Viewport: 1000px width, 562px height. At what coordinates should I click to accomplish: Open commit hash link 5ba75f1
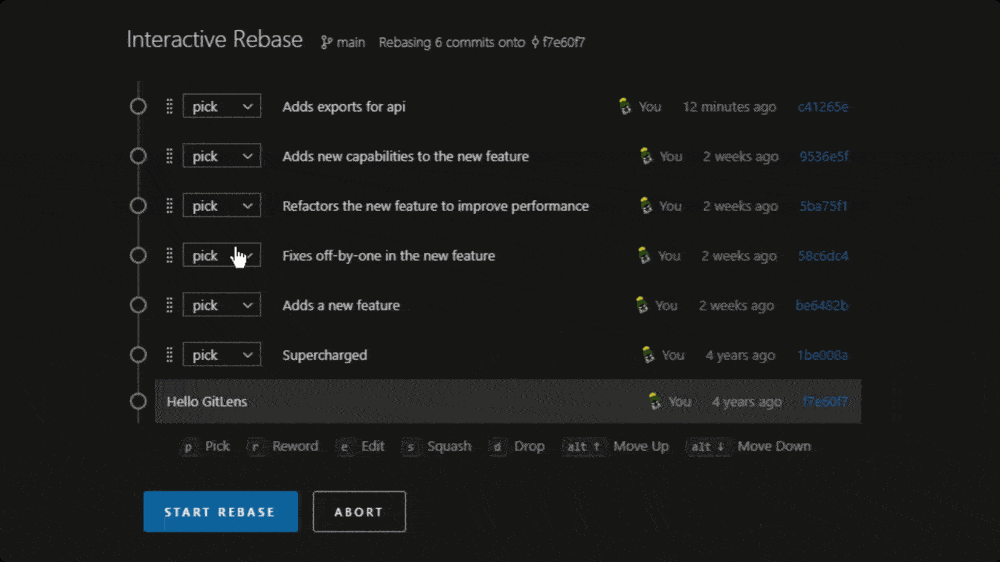tap(823, 206)
